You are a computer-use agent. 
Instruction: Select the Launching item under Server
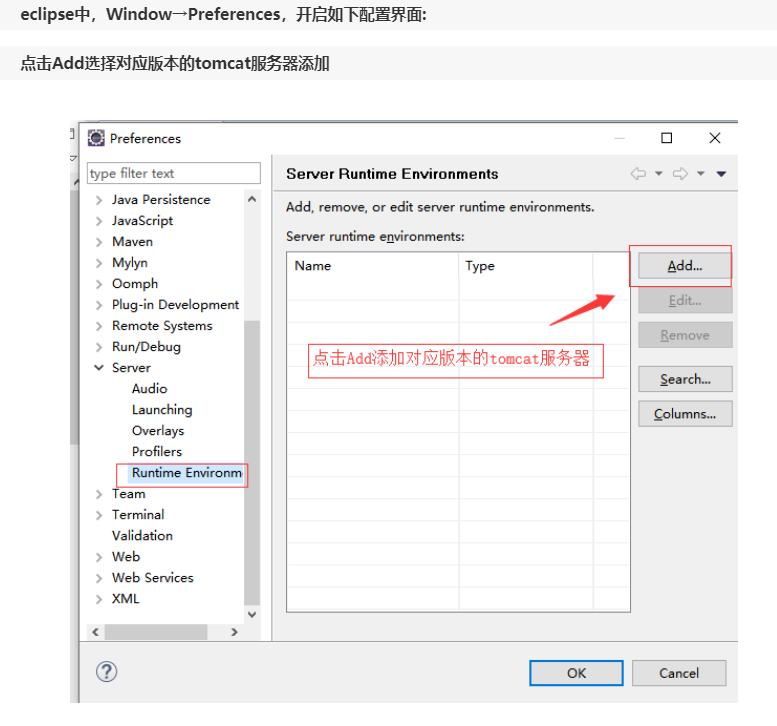click(x=162, y=410)
